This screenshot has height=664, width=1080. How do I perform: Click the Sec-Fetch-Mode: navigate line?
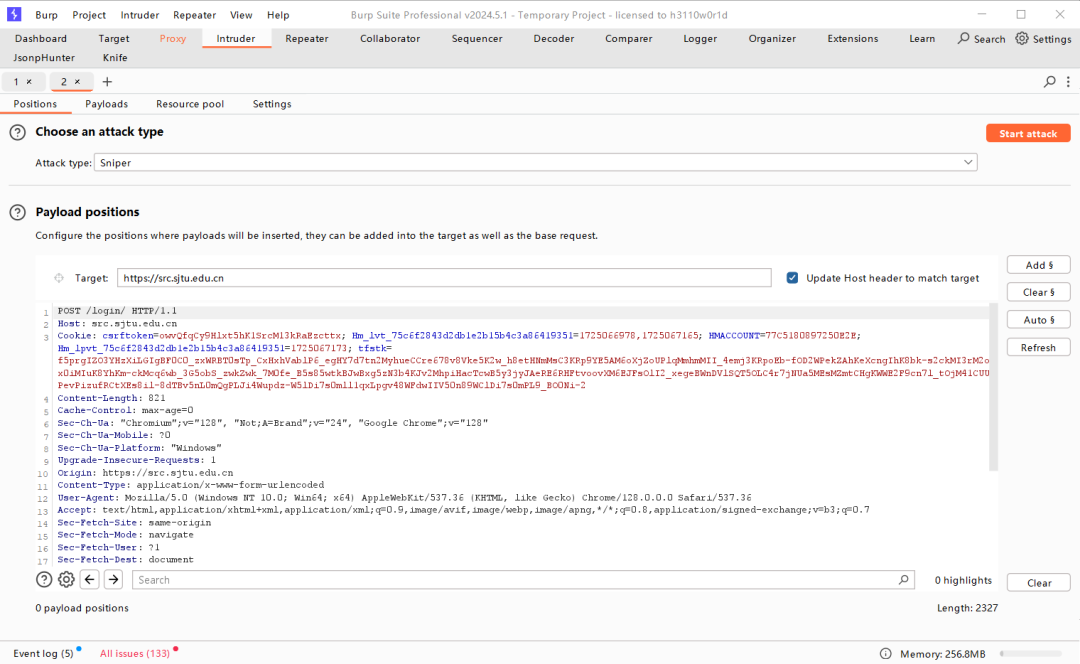(x=125, y=535)
